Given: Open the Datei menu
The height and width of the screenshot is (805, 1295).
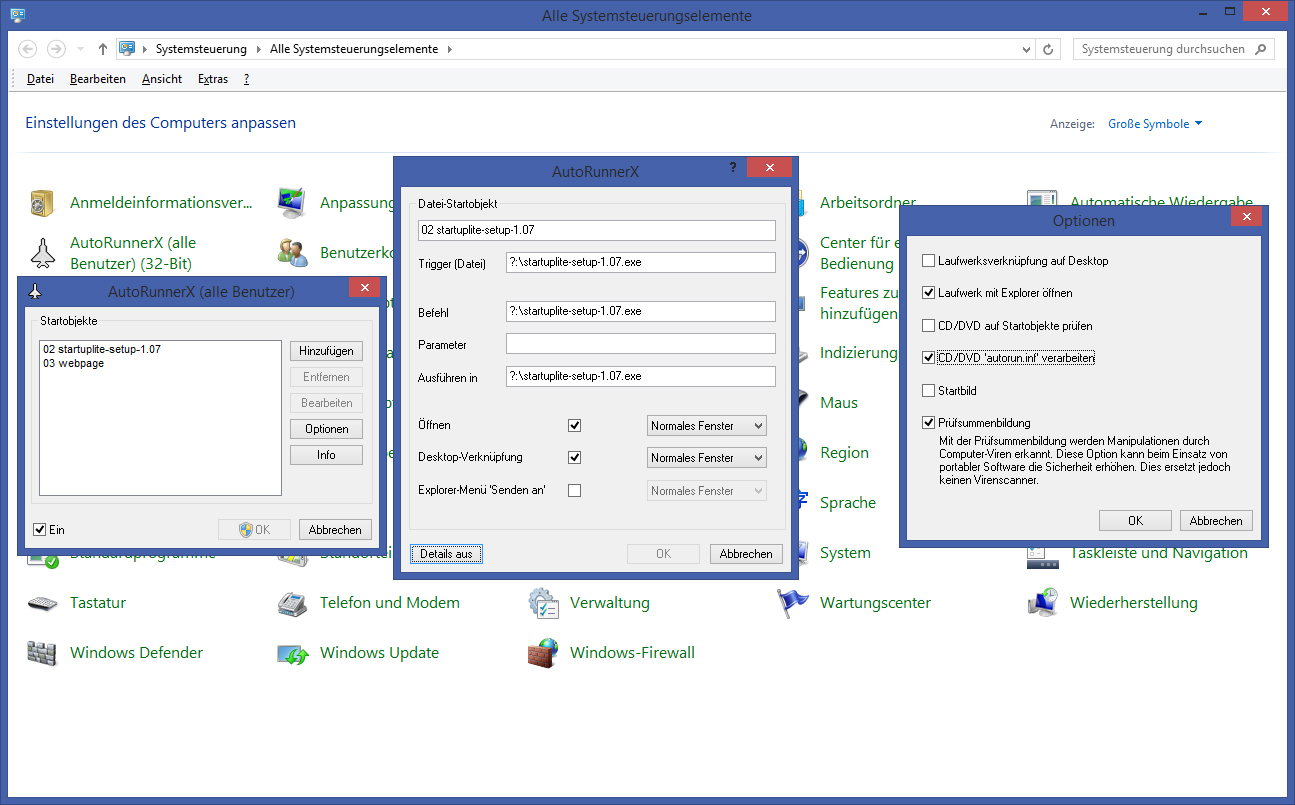Looking at the screenshot, I should (41, 79).
